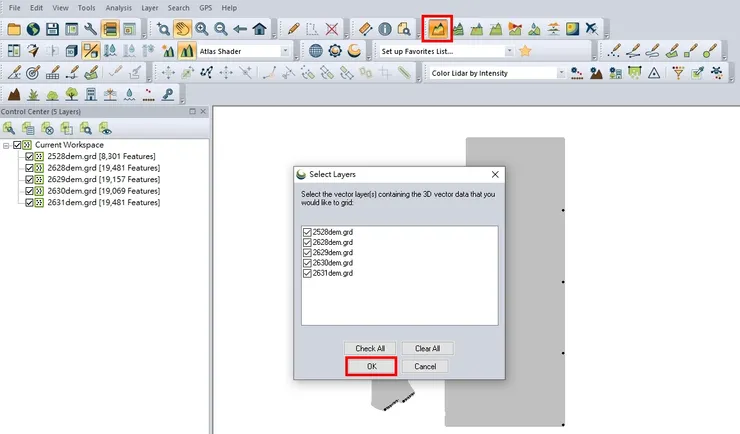Click the Clear All button

click(428, 349)
